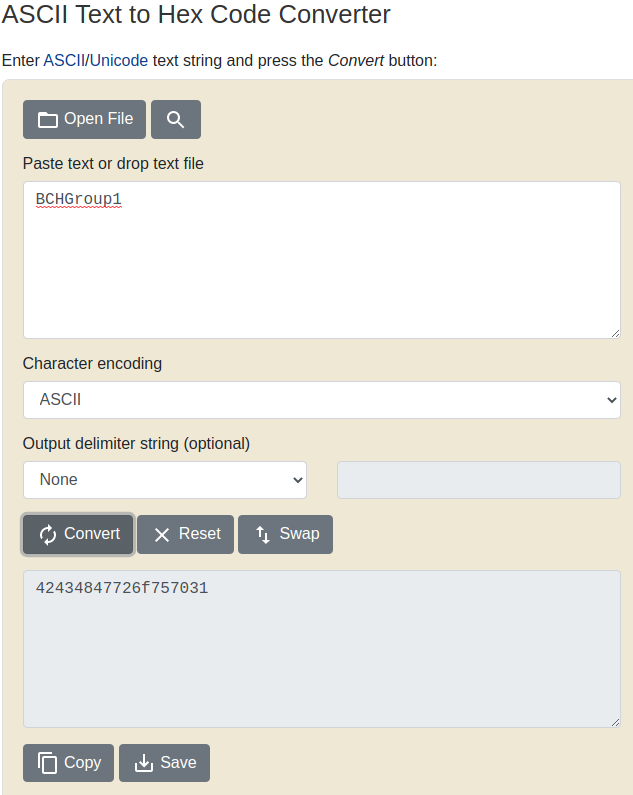Click the output textarea resize handle corner
633x795 pixels.
[x=615, y=722]
